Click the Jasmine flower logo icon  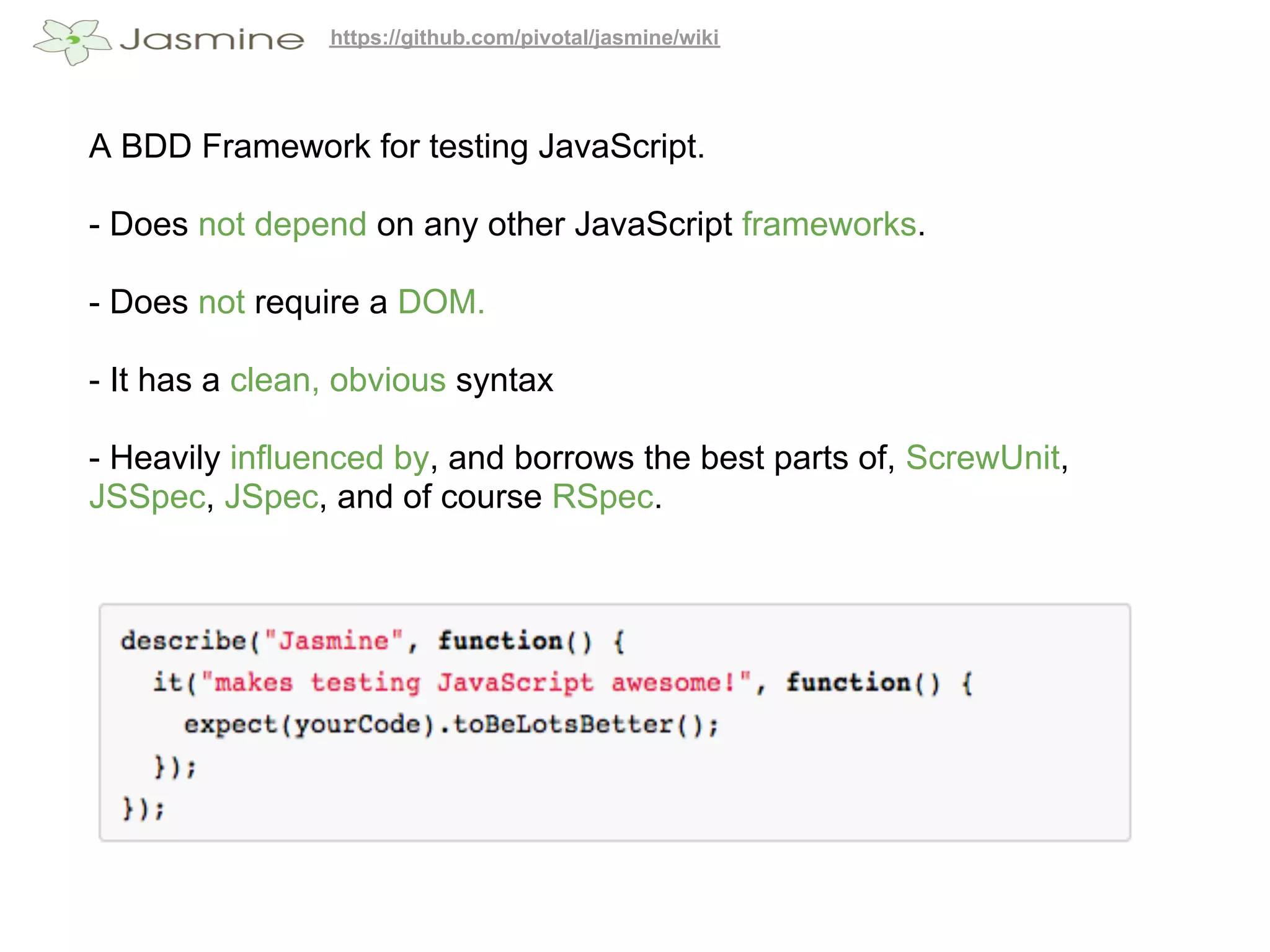[73, 41]
